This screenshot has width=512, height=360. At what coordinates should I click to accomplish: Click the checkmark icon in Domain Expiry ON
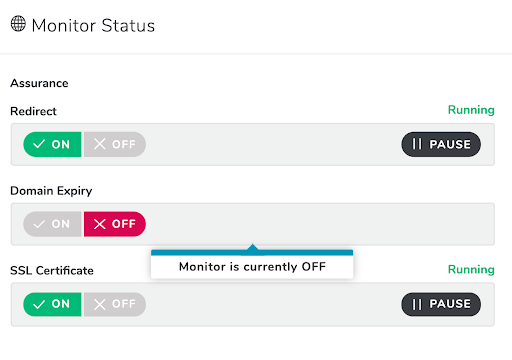[x=39, y=224]
